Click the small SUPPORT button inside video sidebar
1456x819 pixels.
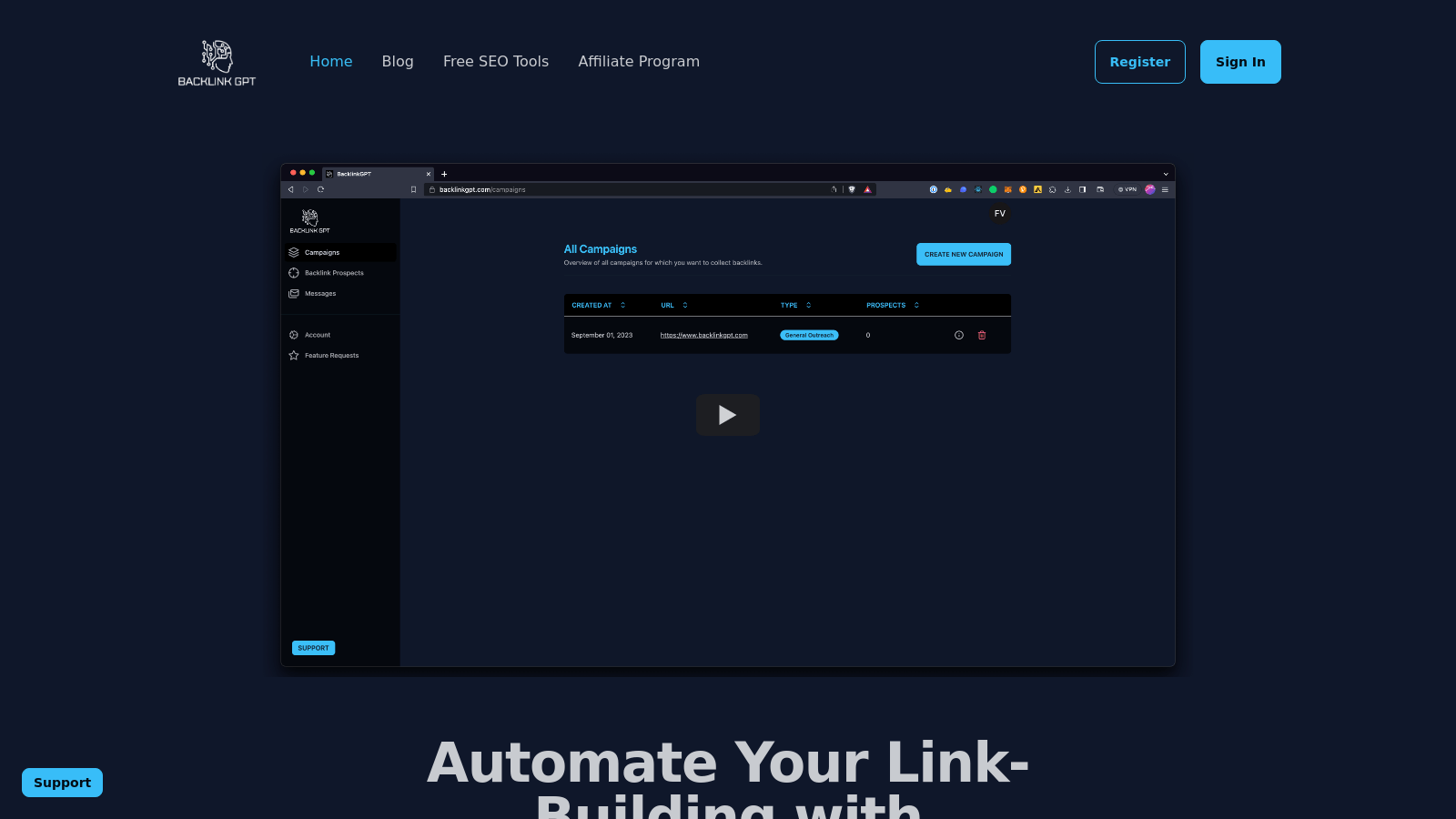(313, 648)
